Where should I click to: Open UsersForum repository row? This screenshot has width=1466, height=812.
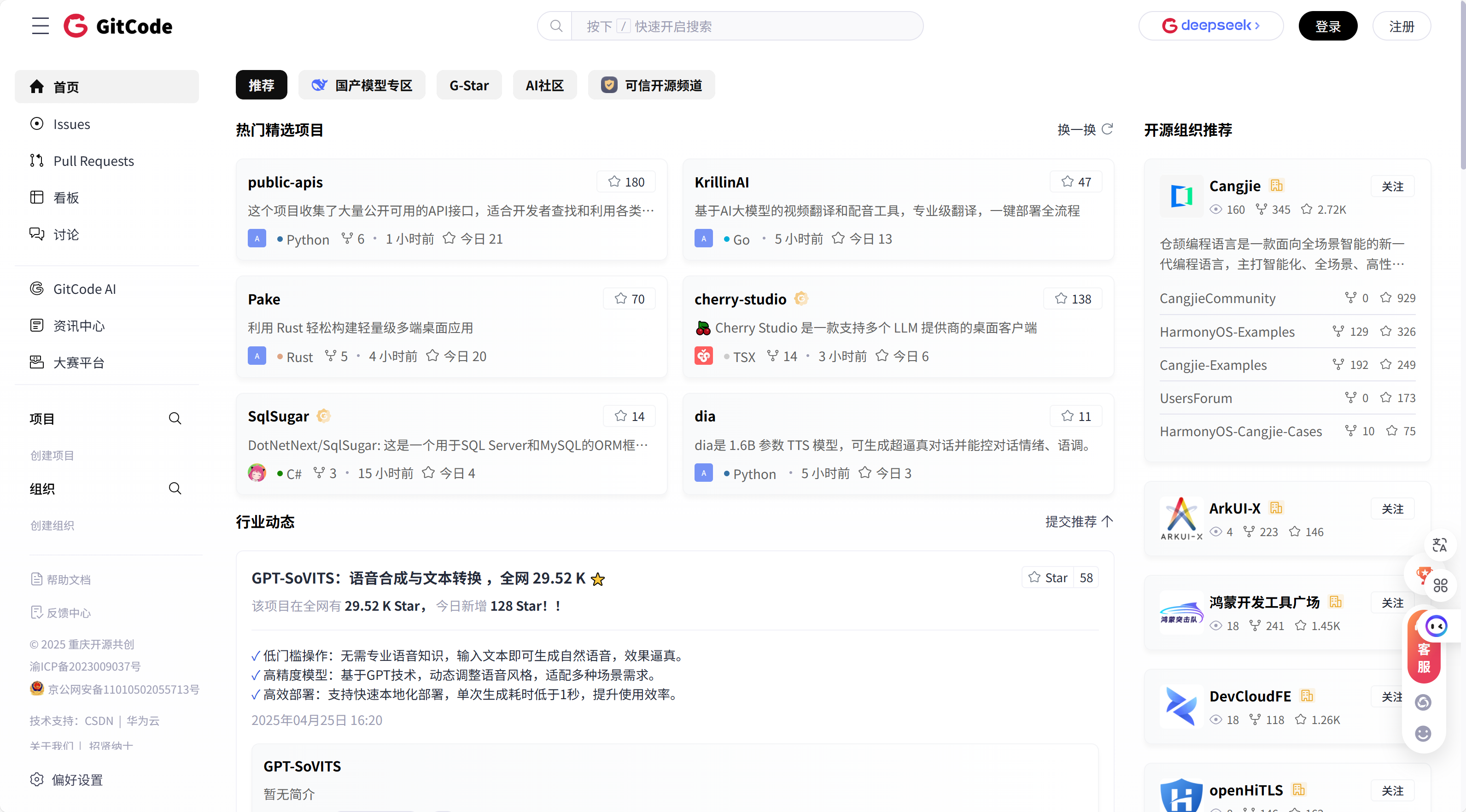pos(1287,398)
